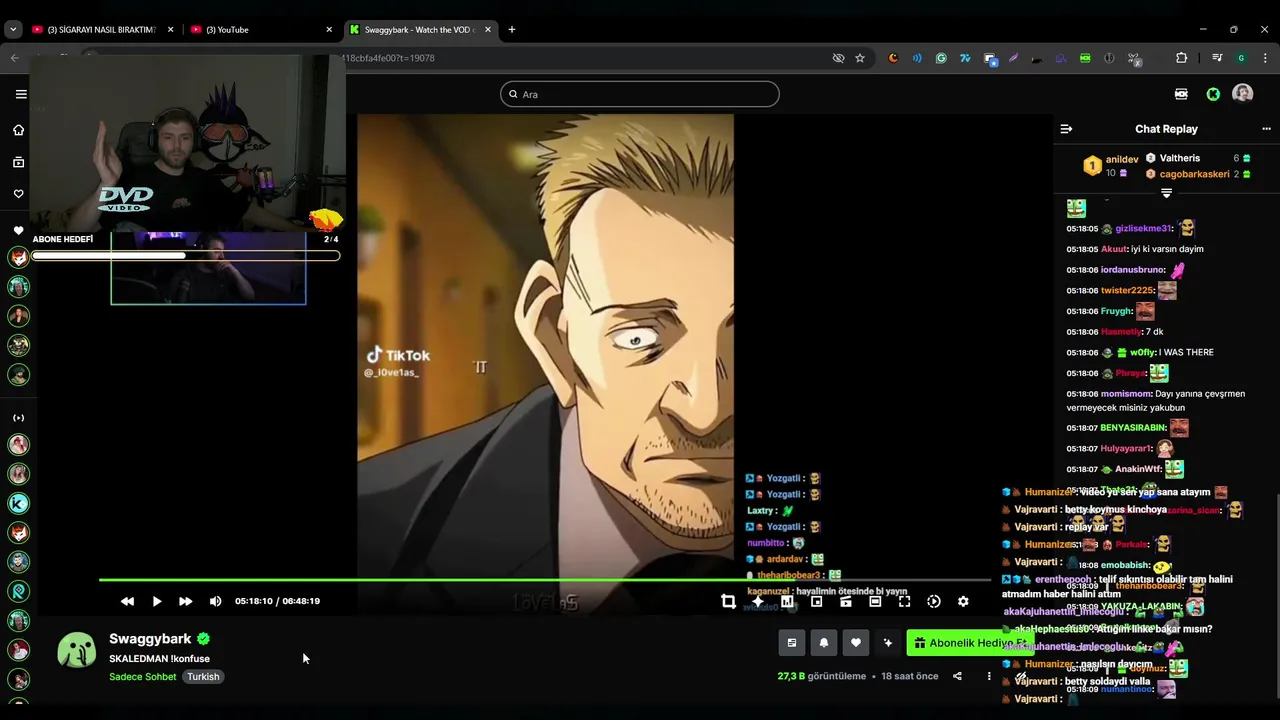Bookmark this page with star icon

pyautogui.click(x=860, y=58)
